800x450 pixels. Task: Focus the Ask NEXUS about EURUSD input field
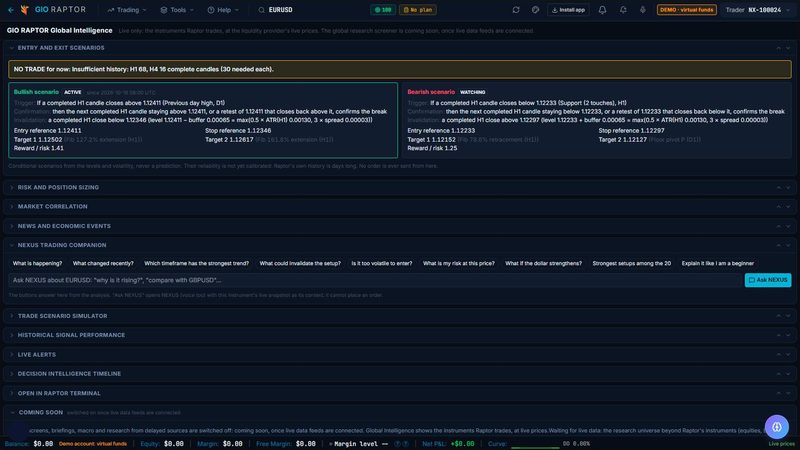point(375,280)
